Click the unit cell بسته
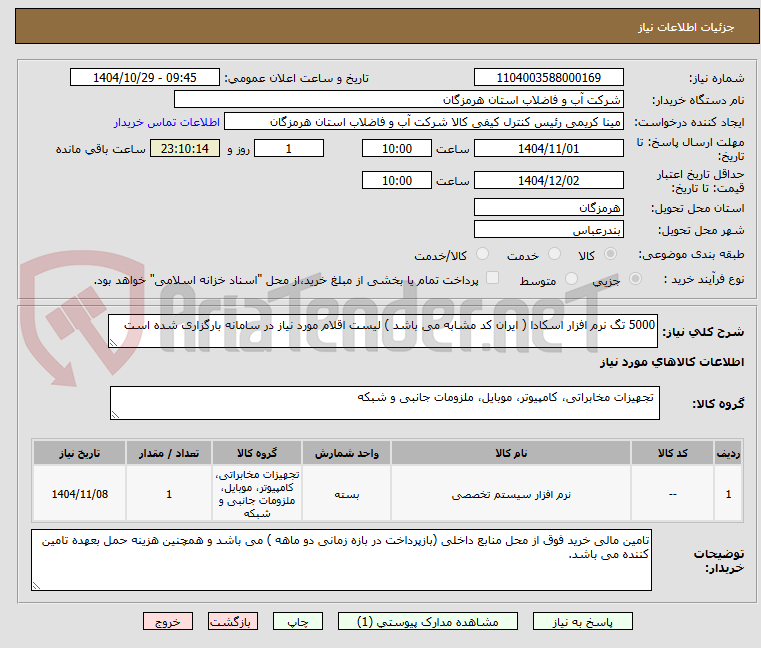This screenshot has height=648, width=761. [347, 495]
